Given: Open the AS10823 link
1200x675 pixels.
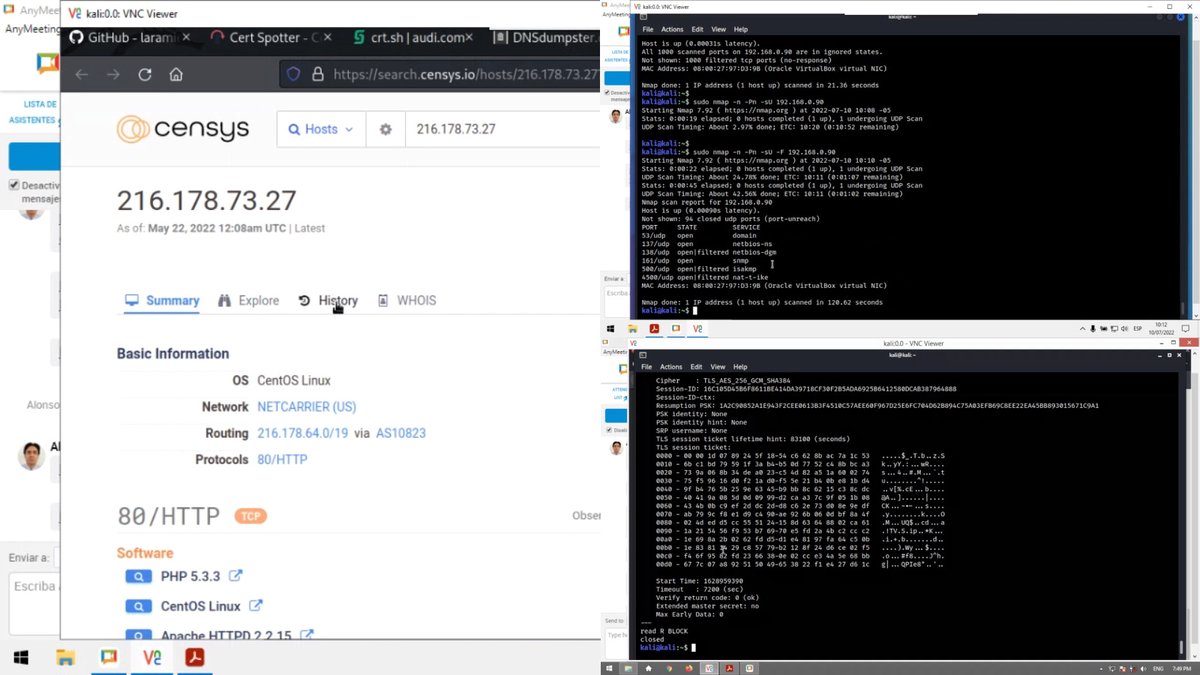Looking at the screenshot, I should pos(401,433).
